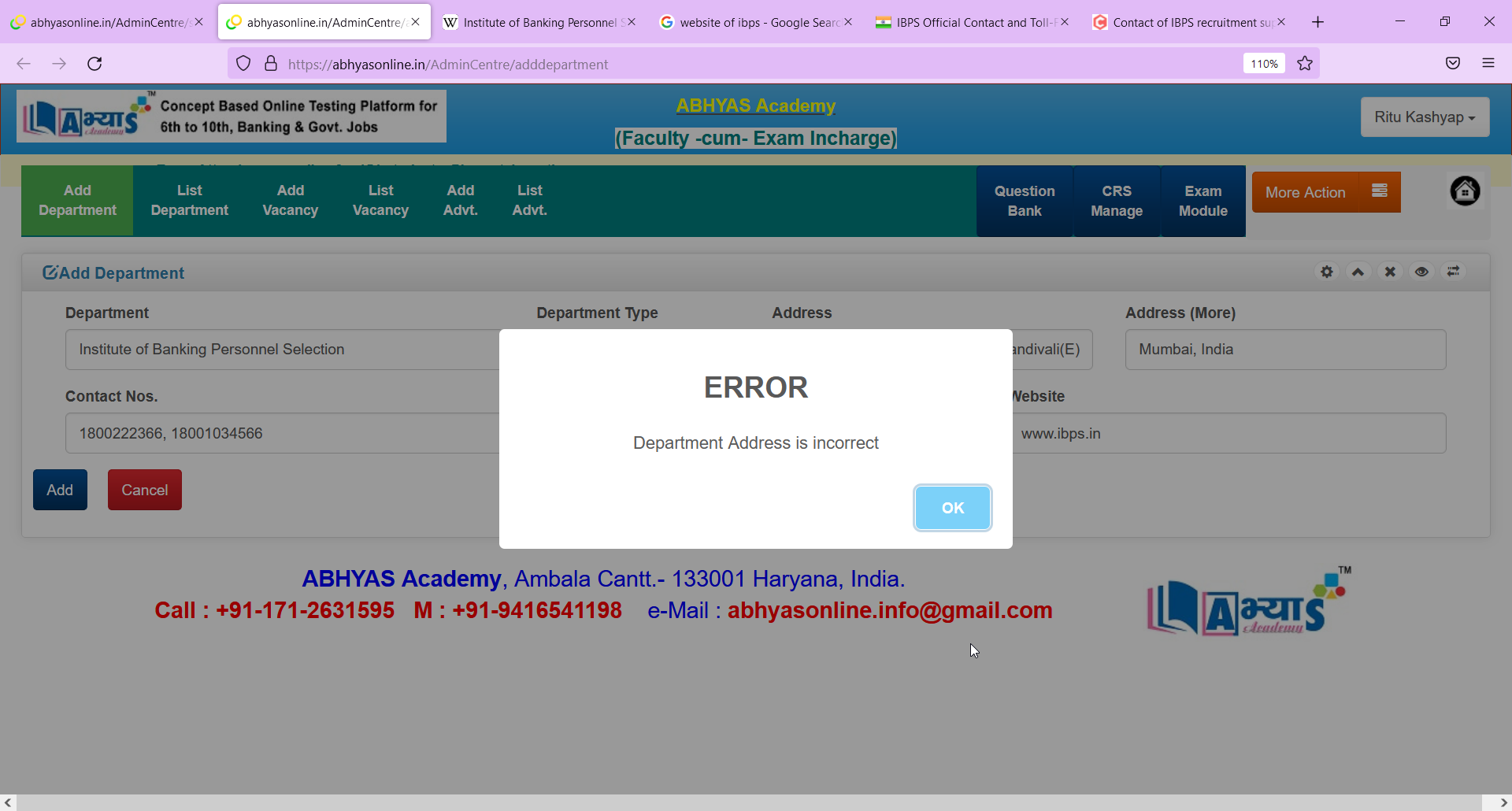This screenshot has height=811, width=1512.
Task: Click the red Cancel button
Action: [x=145, y=490]
